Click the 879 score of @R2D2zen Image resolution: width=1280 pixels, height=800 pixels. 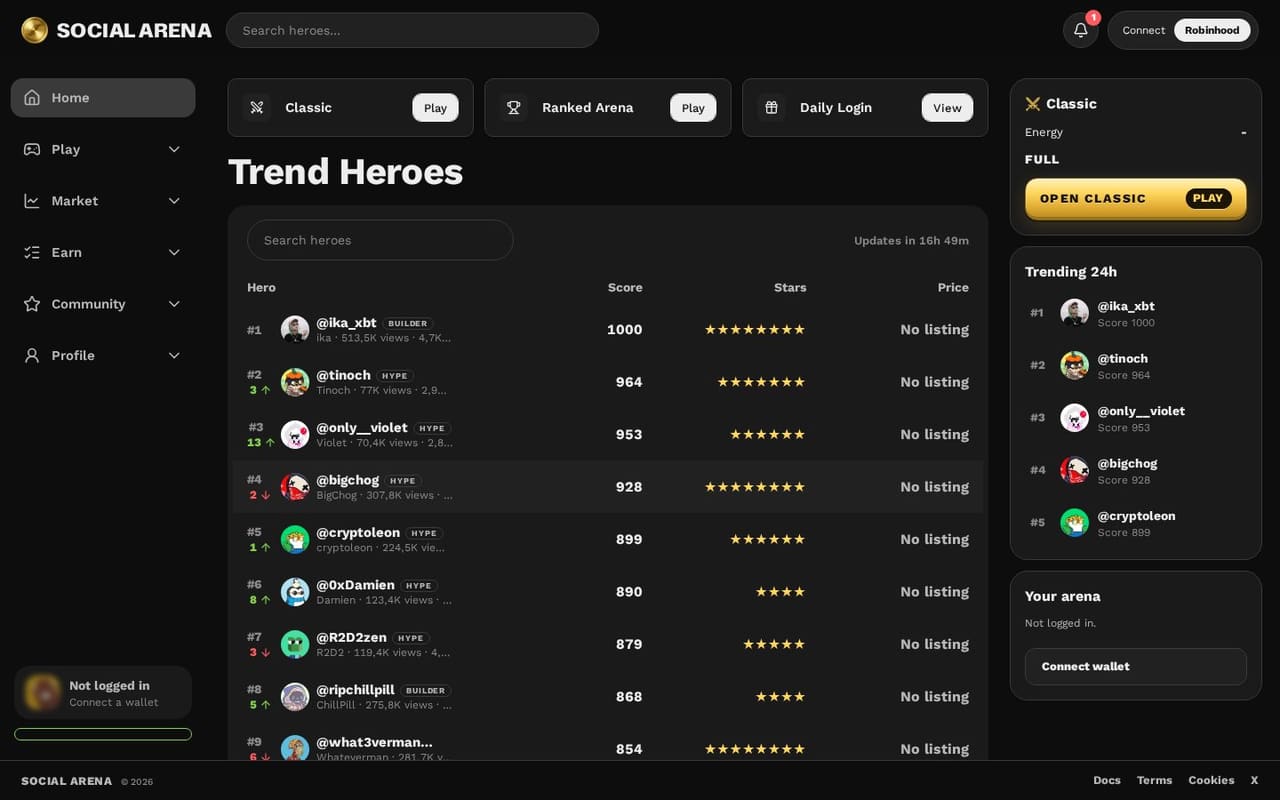629,644
